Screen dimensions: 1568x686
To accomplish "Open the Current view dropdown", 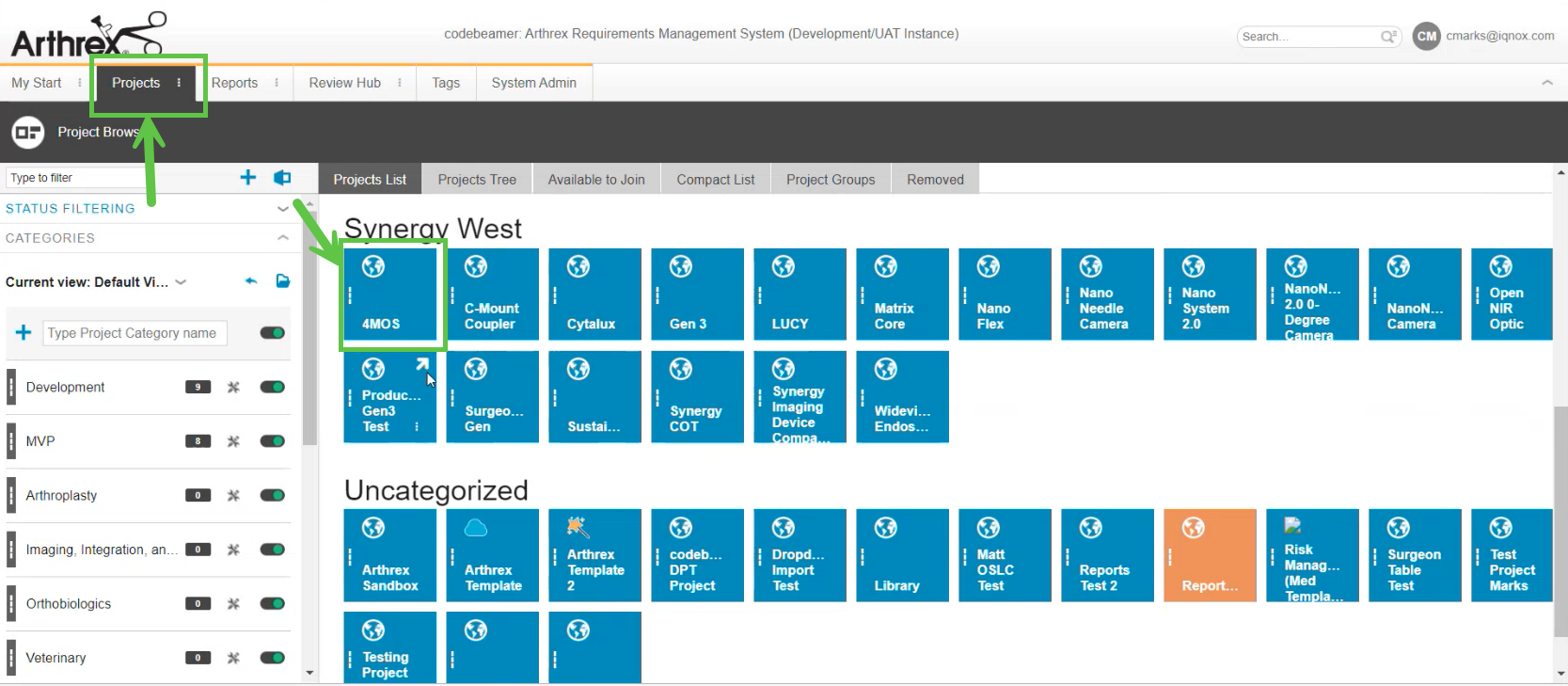I will tap(181, 282).
